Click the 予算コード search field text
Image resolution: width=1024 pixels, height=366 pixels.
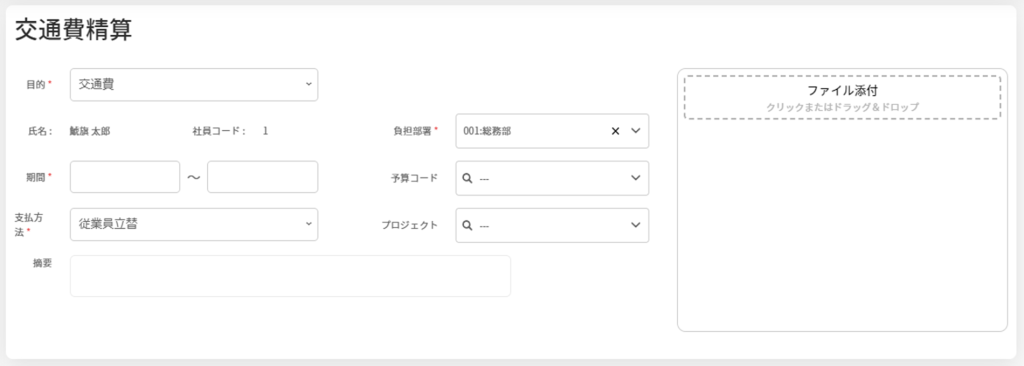point(485,178)
